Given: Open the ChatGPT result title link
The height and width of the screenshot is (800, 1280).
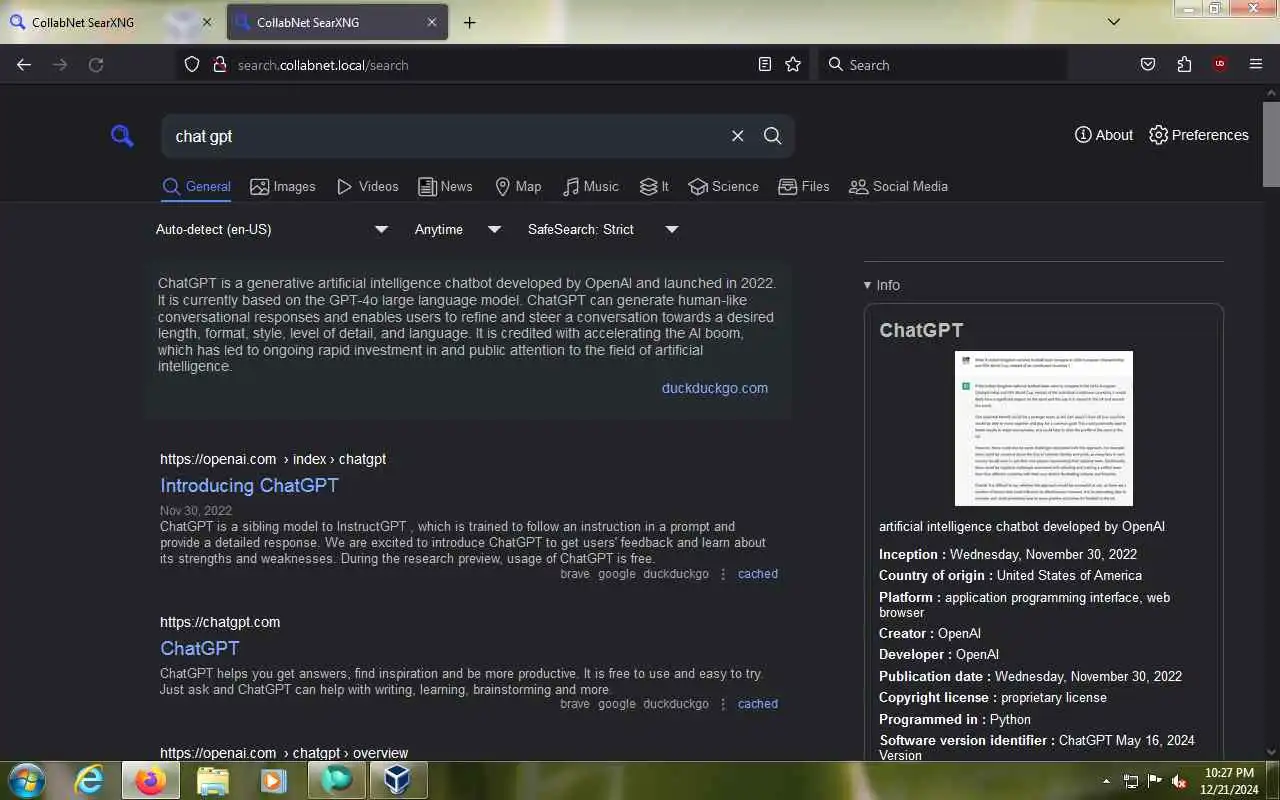Looking at the screenshot, I should (x=199, y=648).
